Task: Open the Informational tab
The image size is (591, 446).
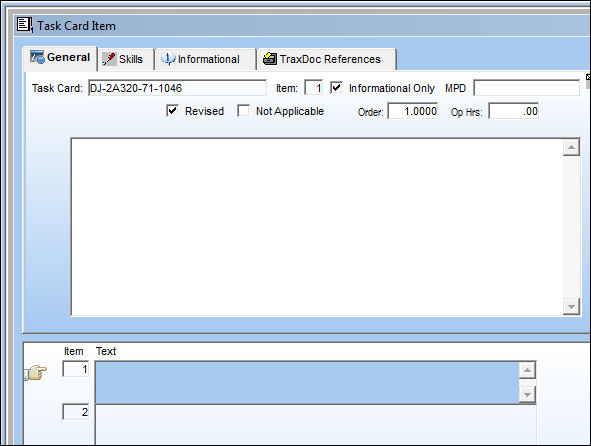Action: (206, 60)
